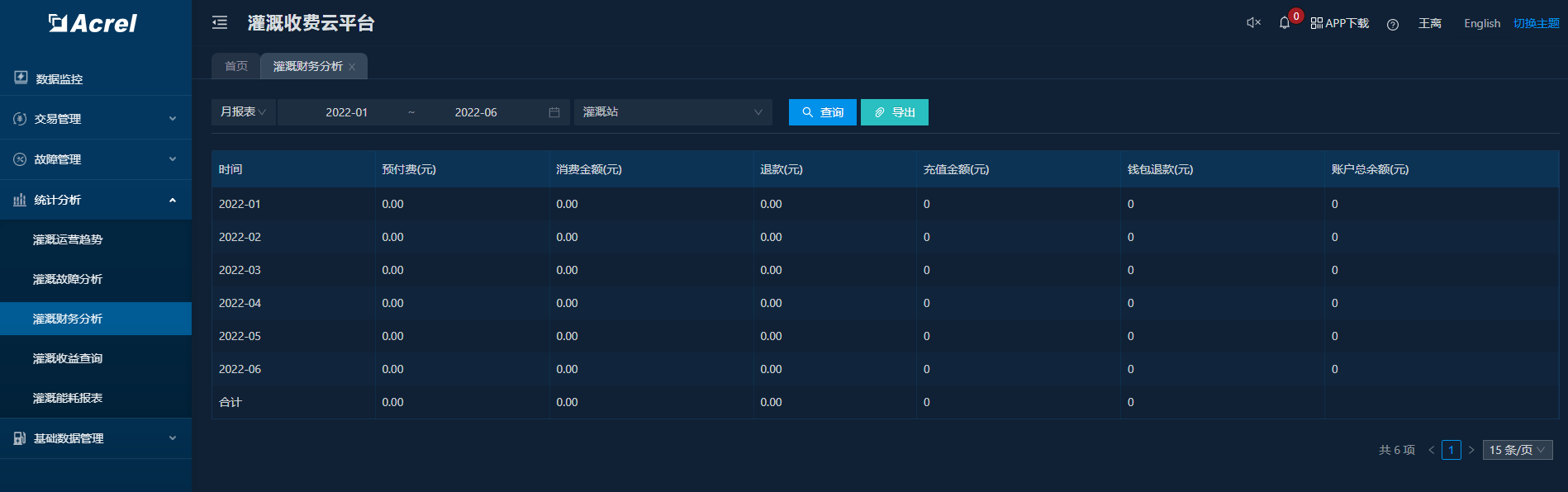Click the calendar icon in date range
Screen dimensions: 1568x492
pos(554,112)
